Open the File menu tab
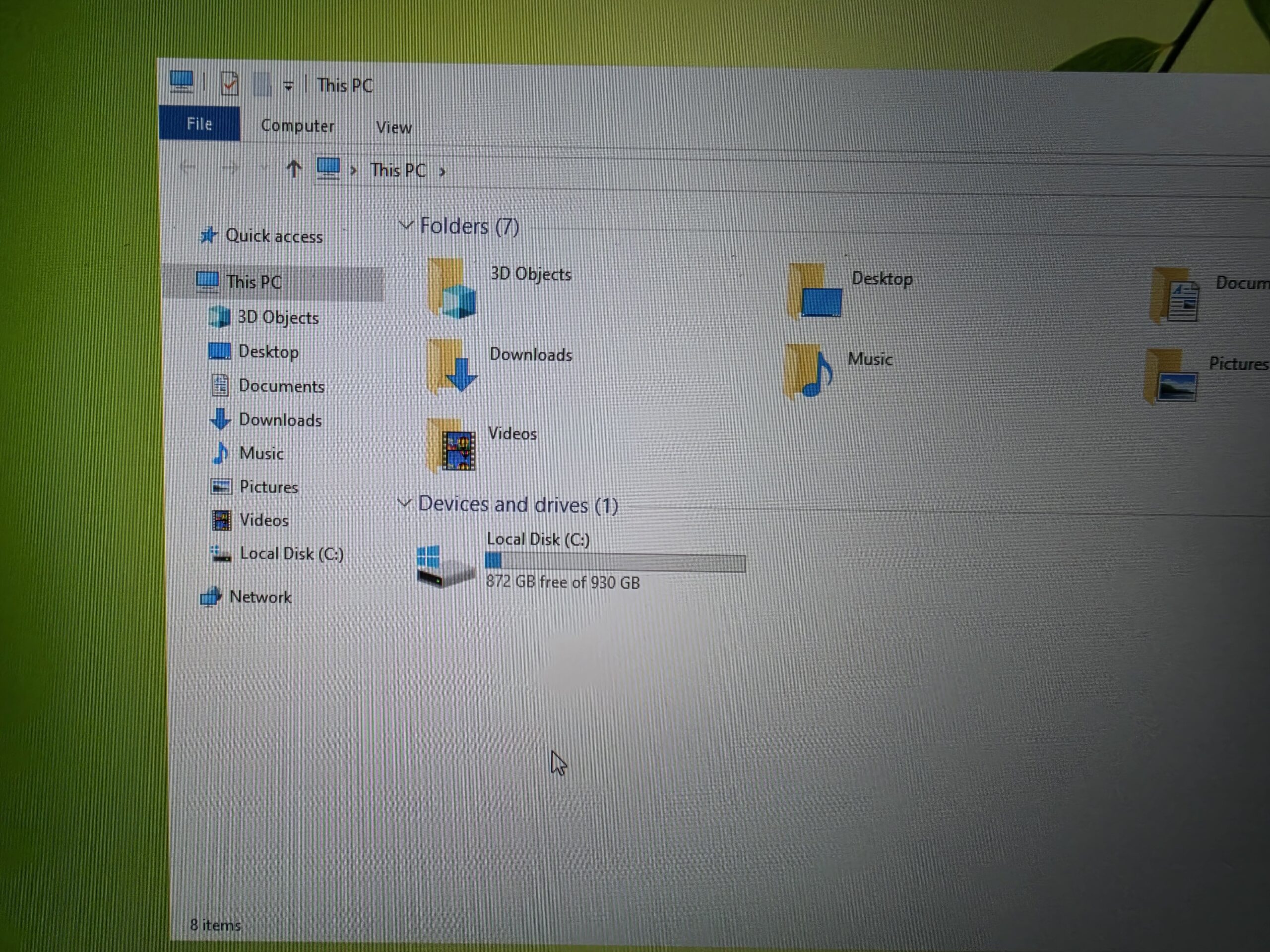The height and width of the screenshot is (952, 1270). click(x=199, y=123)
